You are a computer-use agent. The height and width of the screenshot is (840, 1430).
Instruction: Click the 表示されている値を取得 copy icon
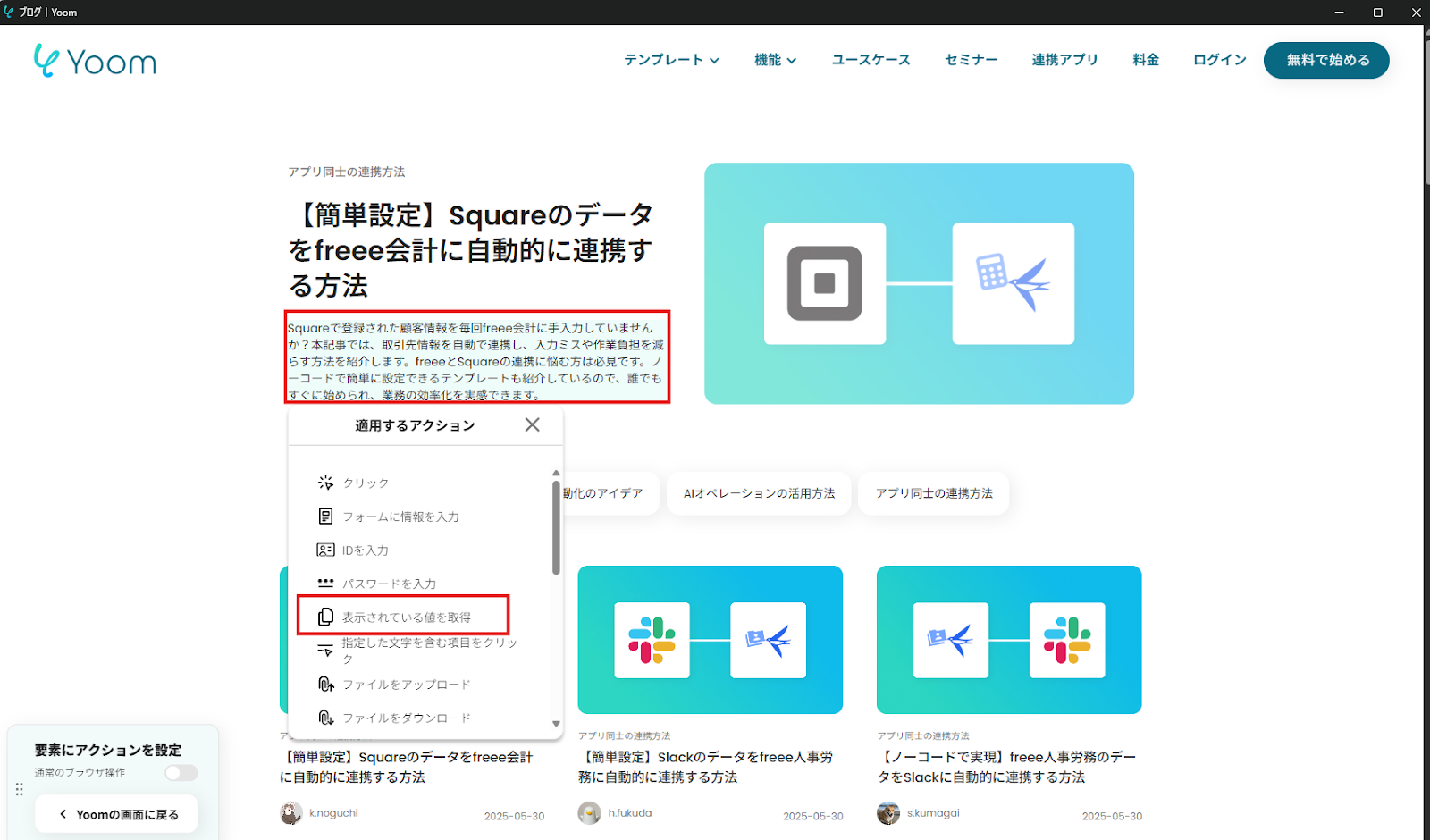click(x=325, y=617)
